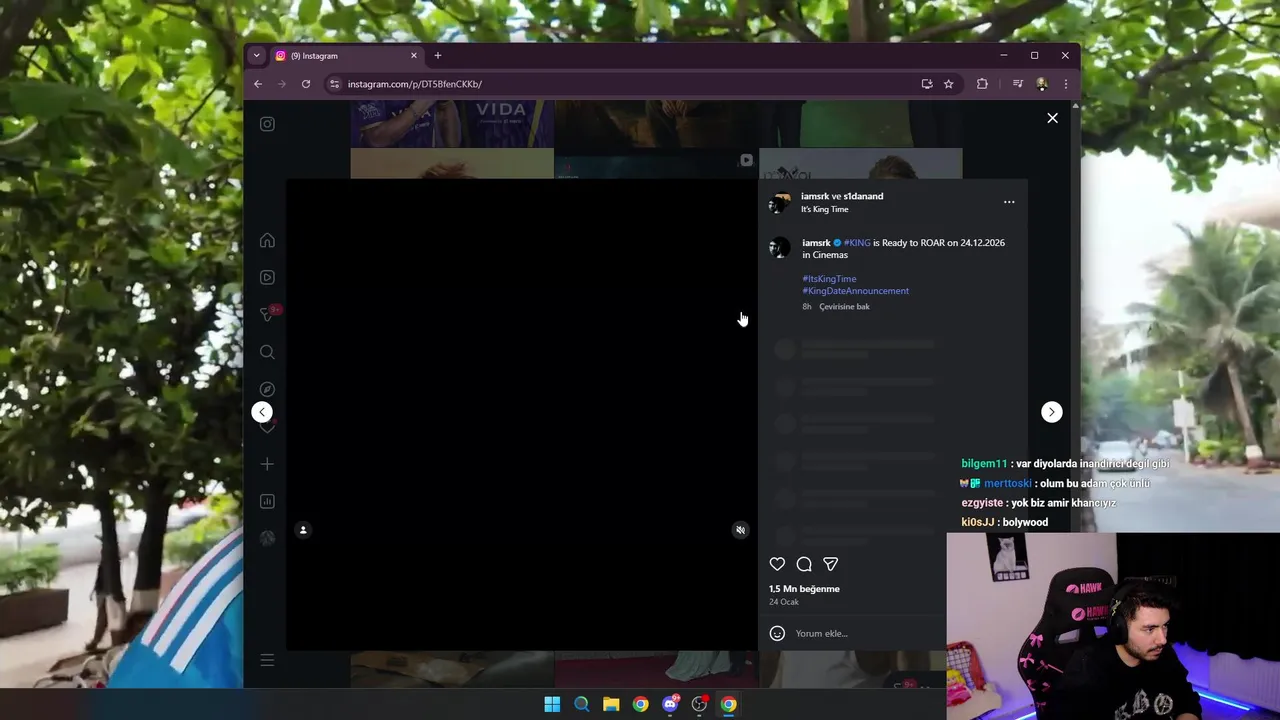This screenshot has height=720, width=1280.
Task: Open the #KingDateAnnouncement hashtag
Action: tap(855, 291)
